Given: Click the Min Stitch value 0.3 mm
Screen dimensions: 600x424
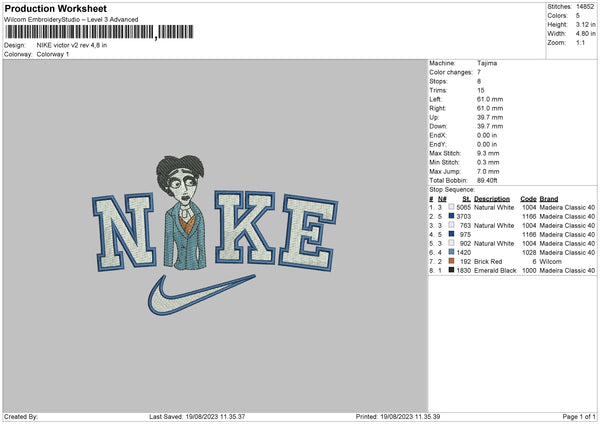Looking at the screenshot, I should pyautogui.click(x=488, y=162).
